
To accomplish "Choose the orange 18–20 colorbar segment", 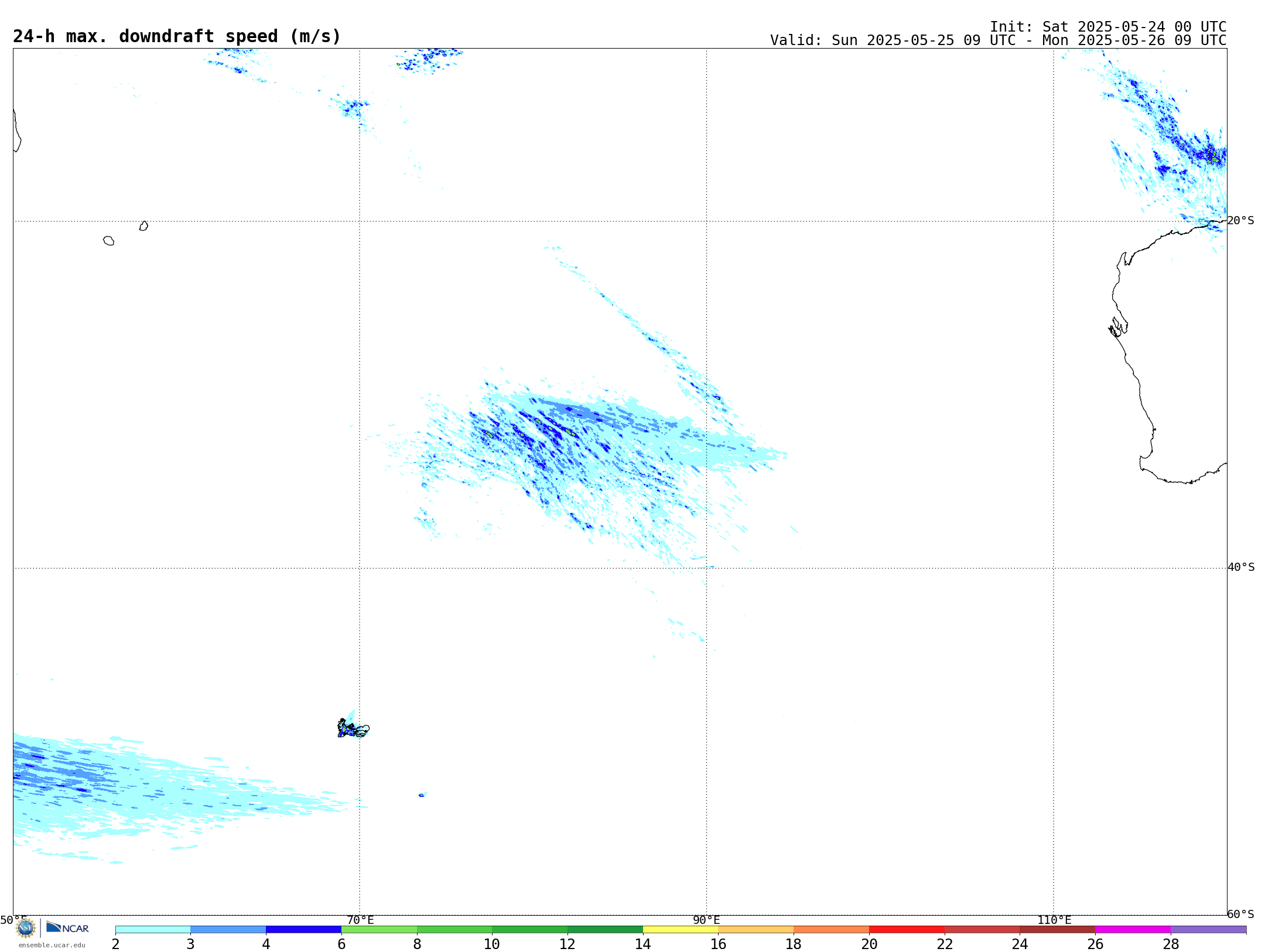I will [x=832, y=930].
